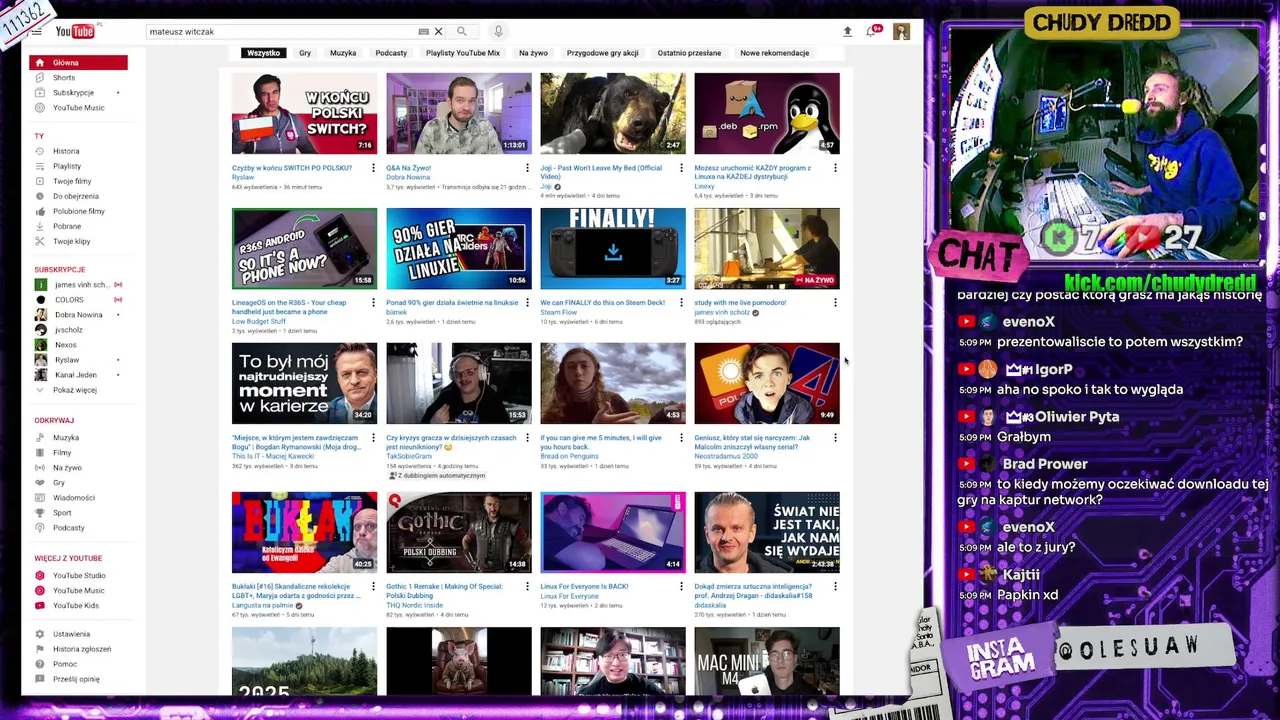The width and height of the screenshot is (1280, 720).
Task: Open Do obejrzenia watch later list
Action: point(78,196)
